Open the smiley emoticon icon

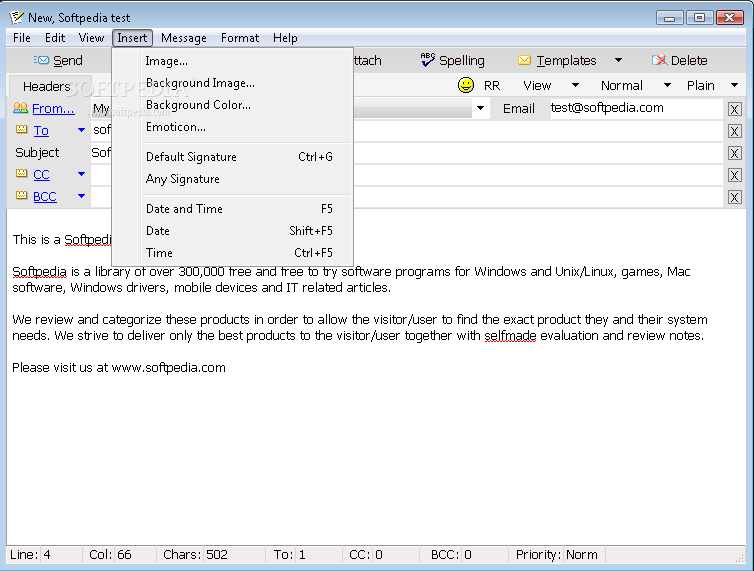[465, 85]
